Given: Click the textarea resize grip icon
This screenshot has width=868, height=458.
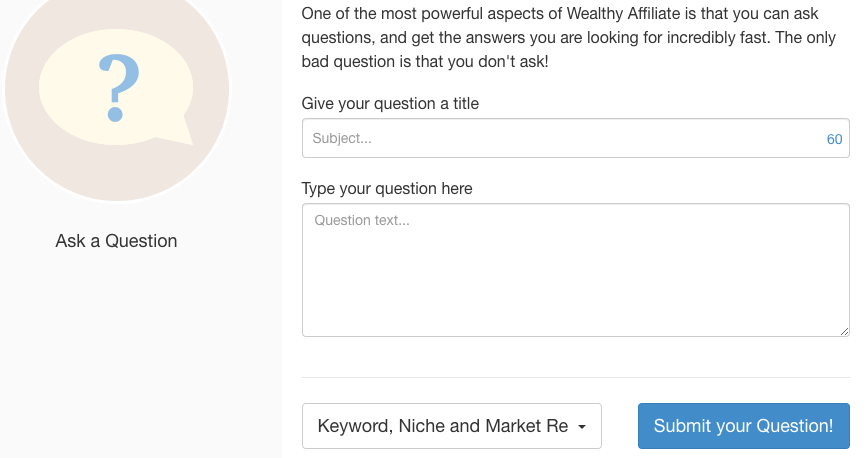Looking at the screenshot, I should 844,331.
